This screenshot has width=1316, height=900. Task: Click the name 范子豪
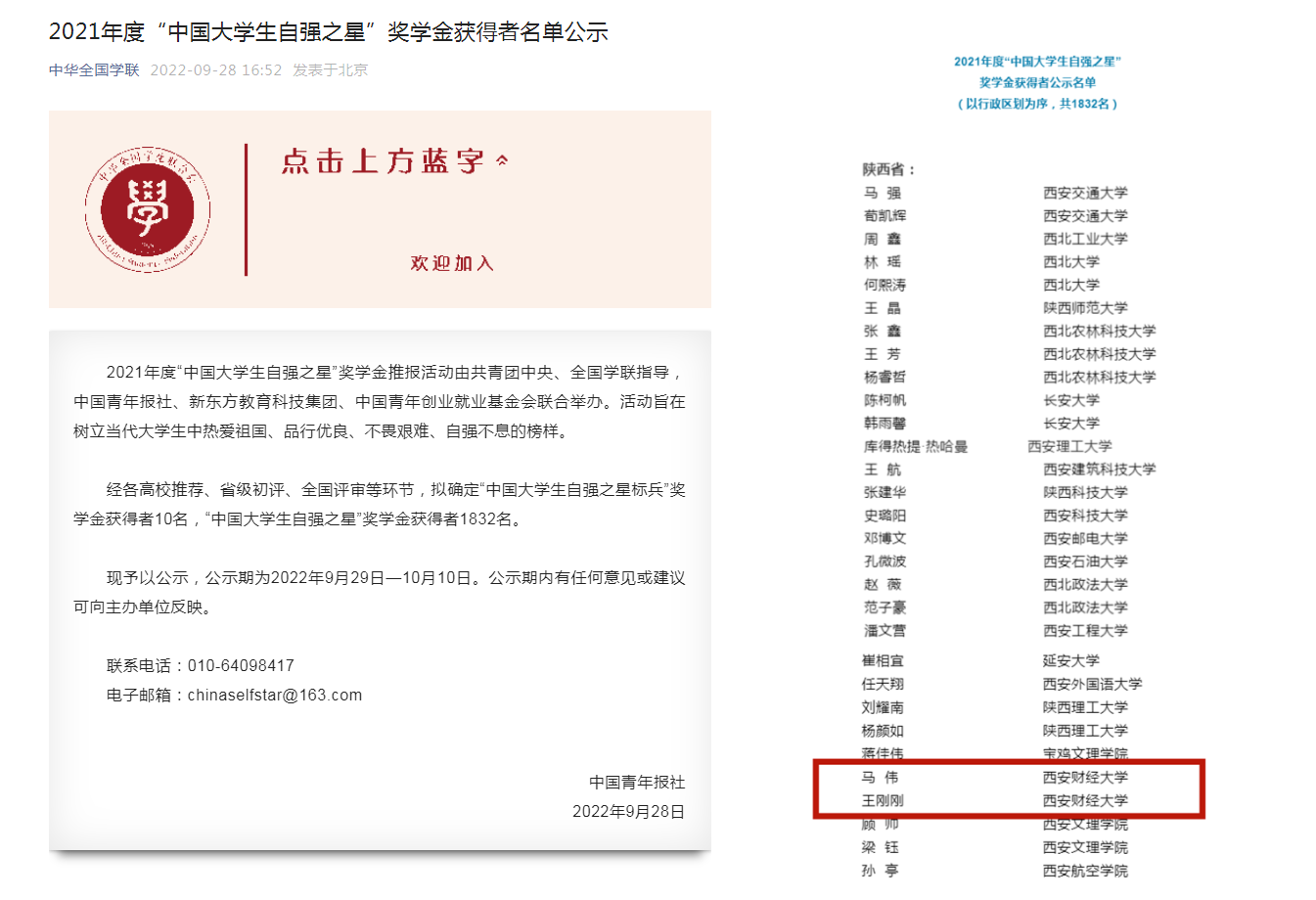885,607
